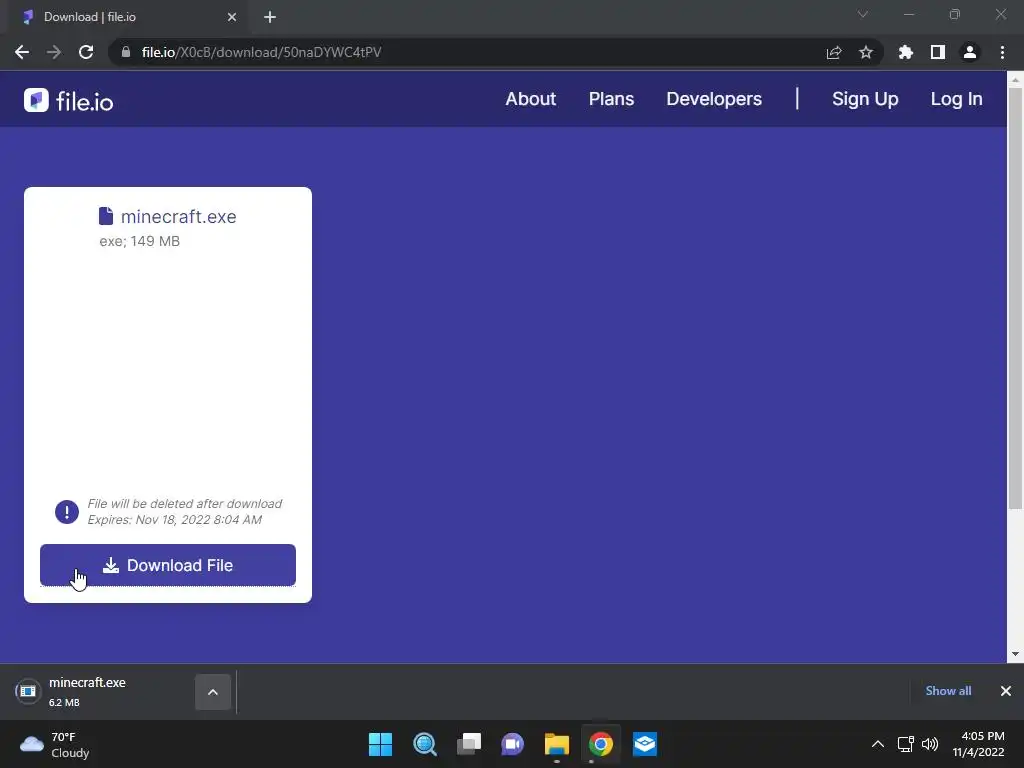Click the page scrollbar down arrow

click(x=1015, y=654)
